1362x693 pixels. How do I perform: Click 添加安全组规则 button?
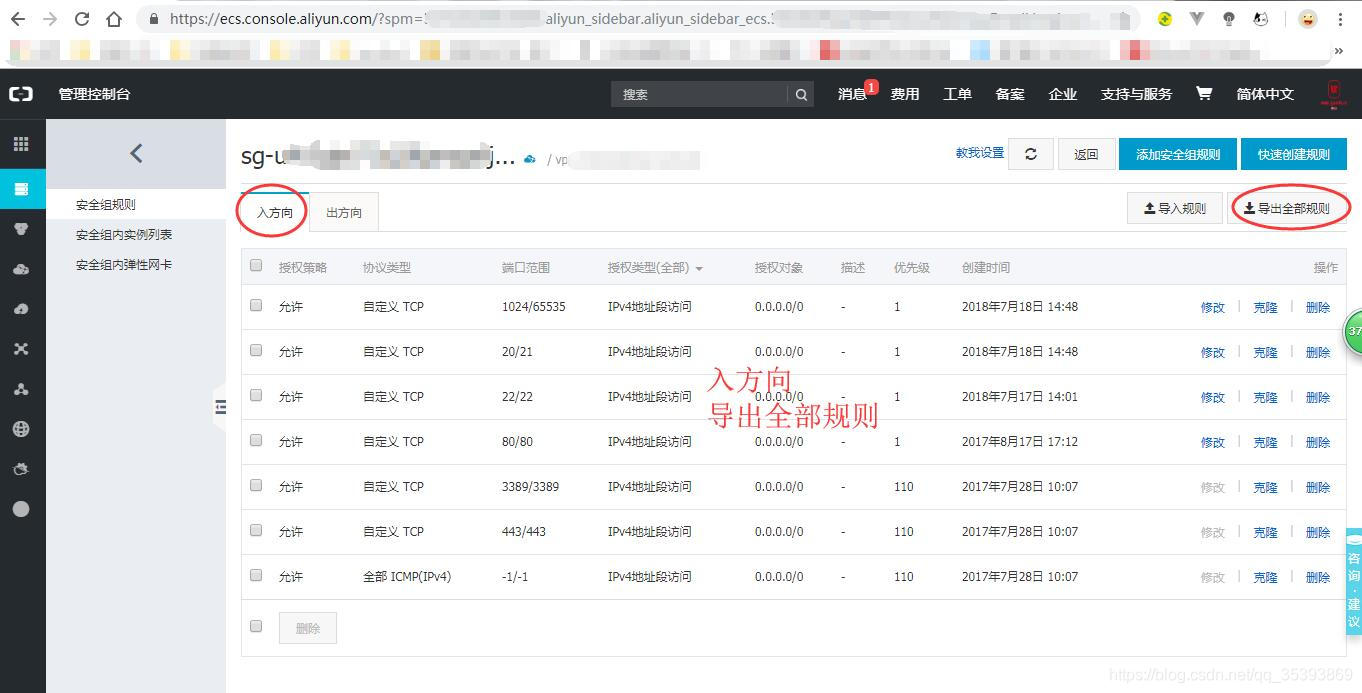(x=1178, y=154)
